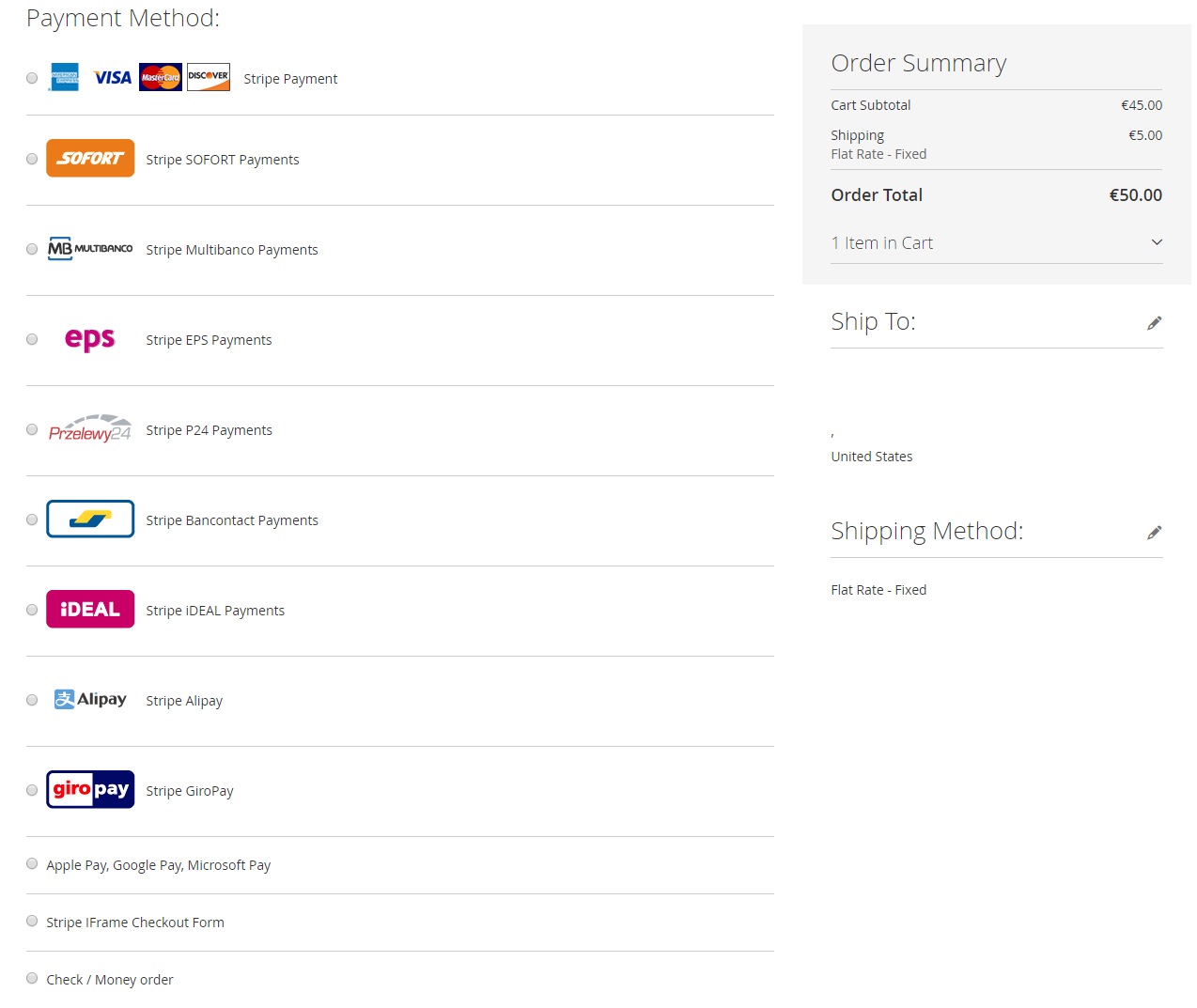1197x1008 pixels.
Task: Click the pink eps payment logo
Action: pos(89,339)
